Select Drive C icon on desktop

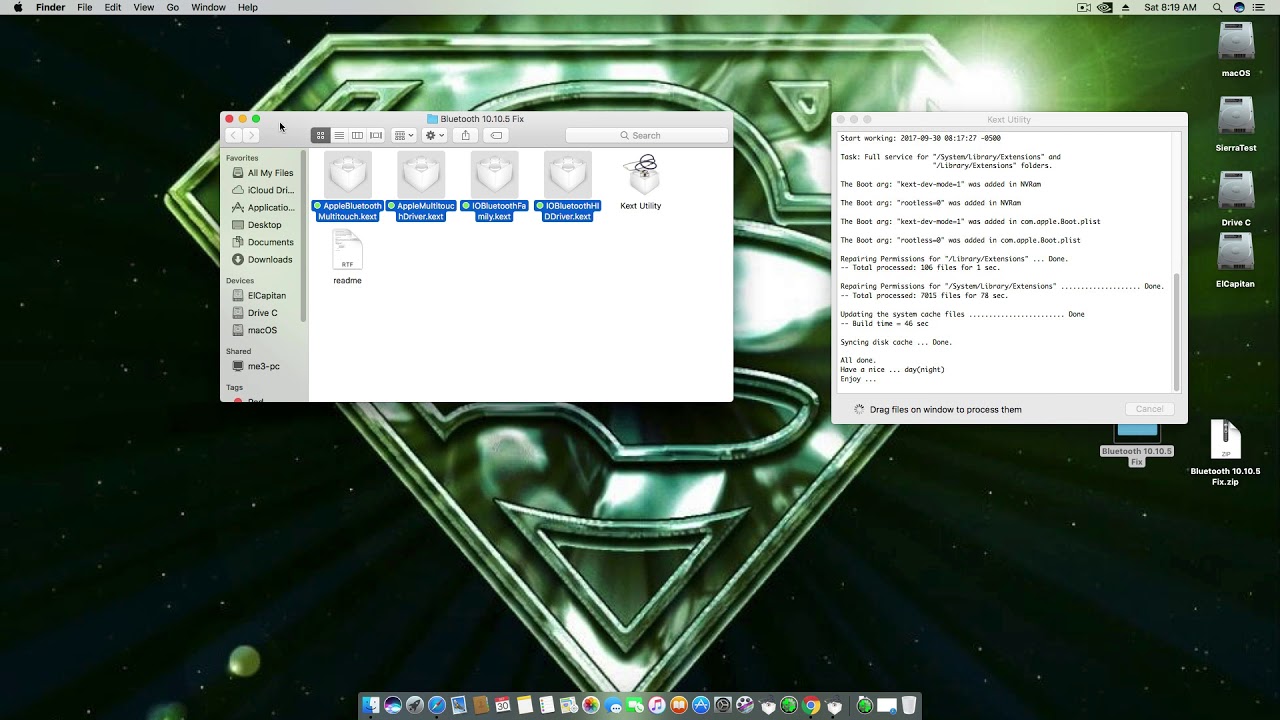[1236, 198]
